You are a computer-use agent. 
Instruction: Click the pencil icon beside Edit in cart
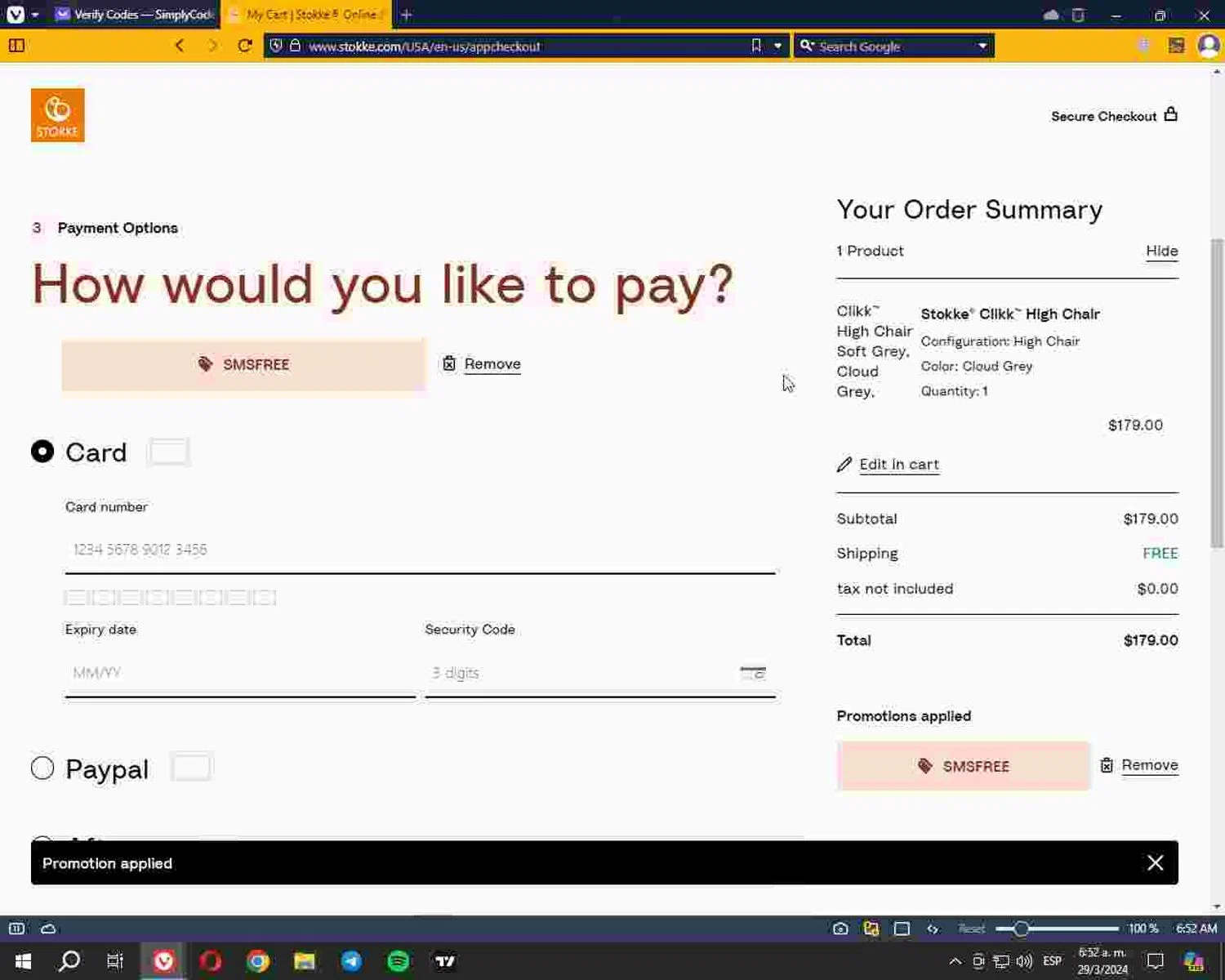844,465
